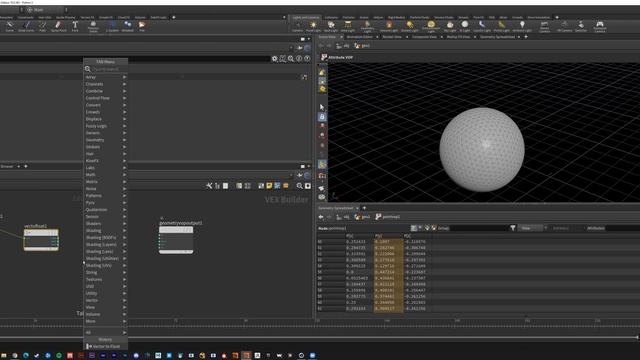Select the Platonic Solids shelf tool

click(x=93, y=27)
